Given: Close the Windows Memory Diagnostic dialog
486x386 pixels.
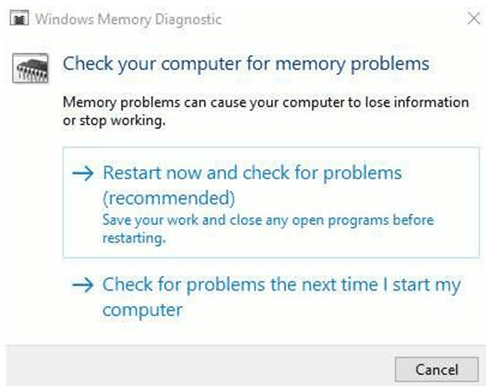Looking at the screenshot, I should click(474, 18).
